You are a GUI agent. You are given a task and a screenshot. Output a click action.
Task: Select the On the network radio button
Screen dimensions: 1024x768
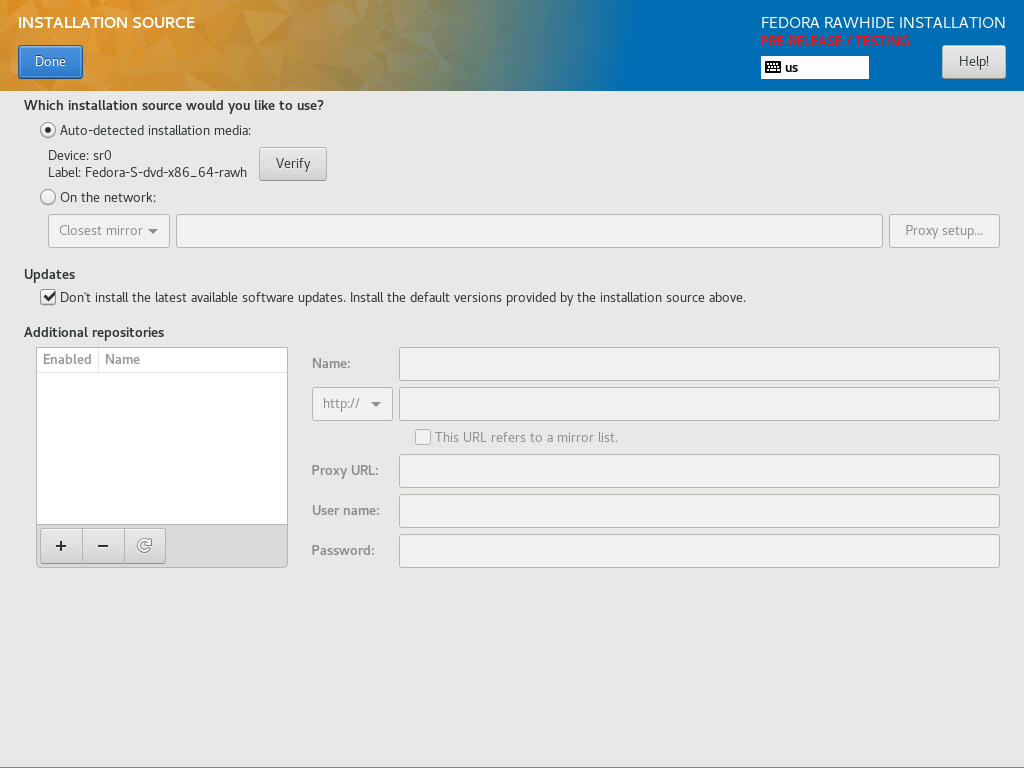click(48, 197)
